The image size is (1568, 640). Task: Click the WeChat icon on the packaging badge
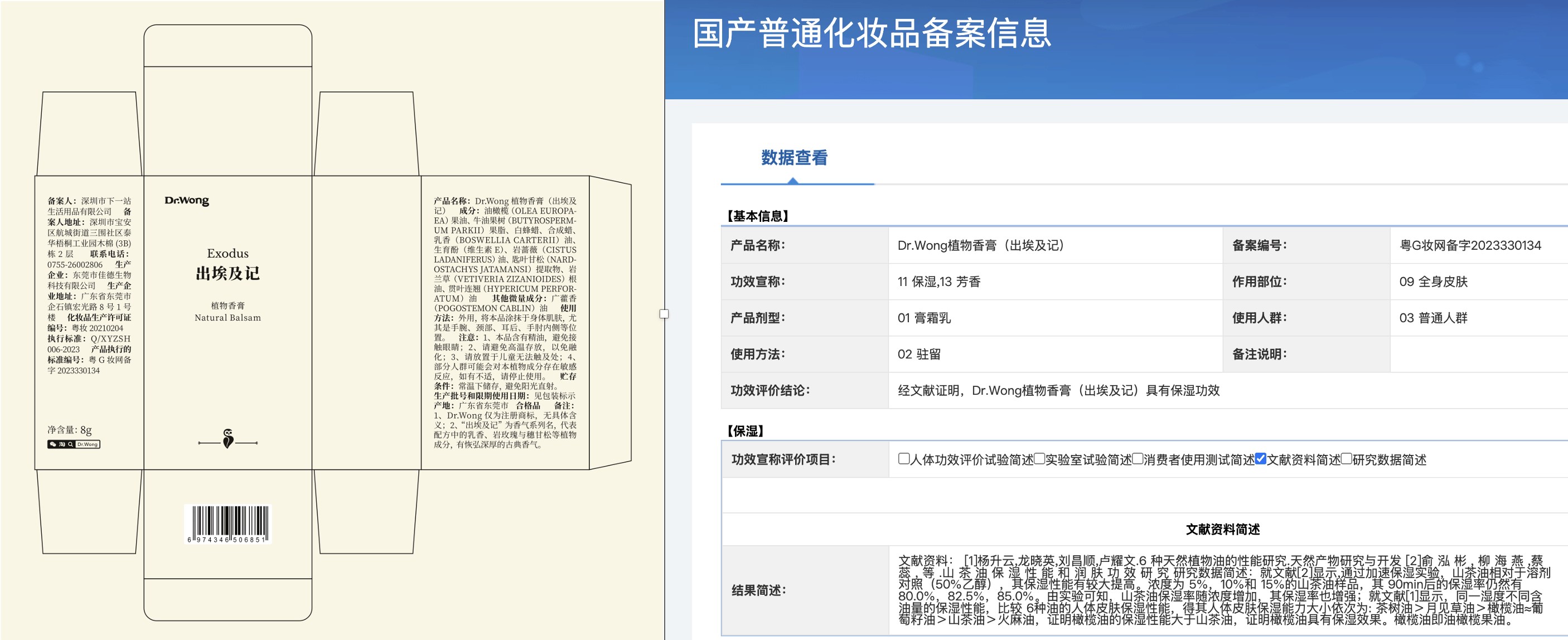click(53, 445)
